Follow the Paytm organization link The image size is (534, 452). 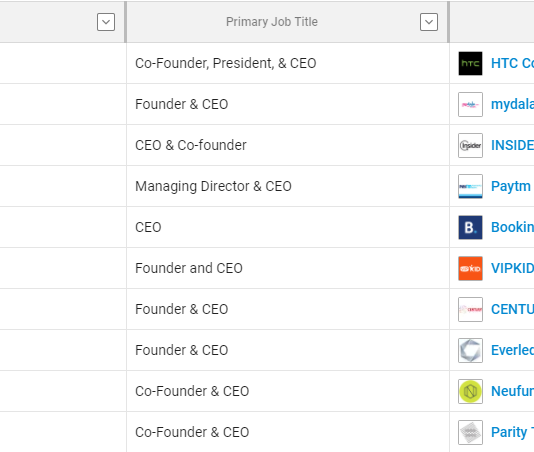pos(511,186)
